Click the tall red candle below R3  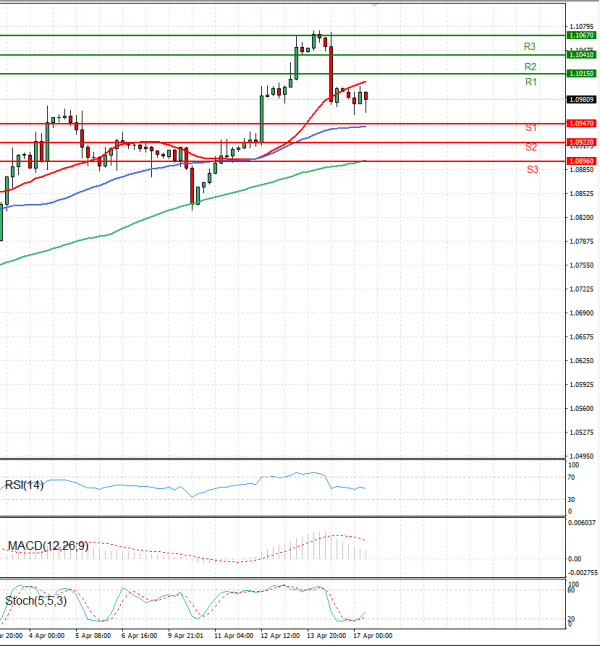[331, 74]
